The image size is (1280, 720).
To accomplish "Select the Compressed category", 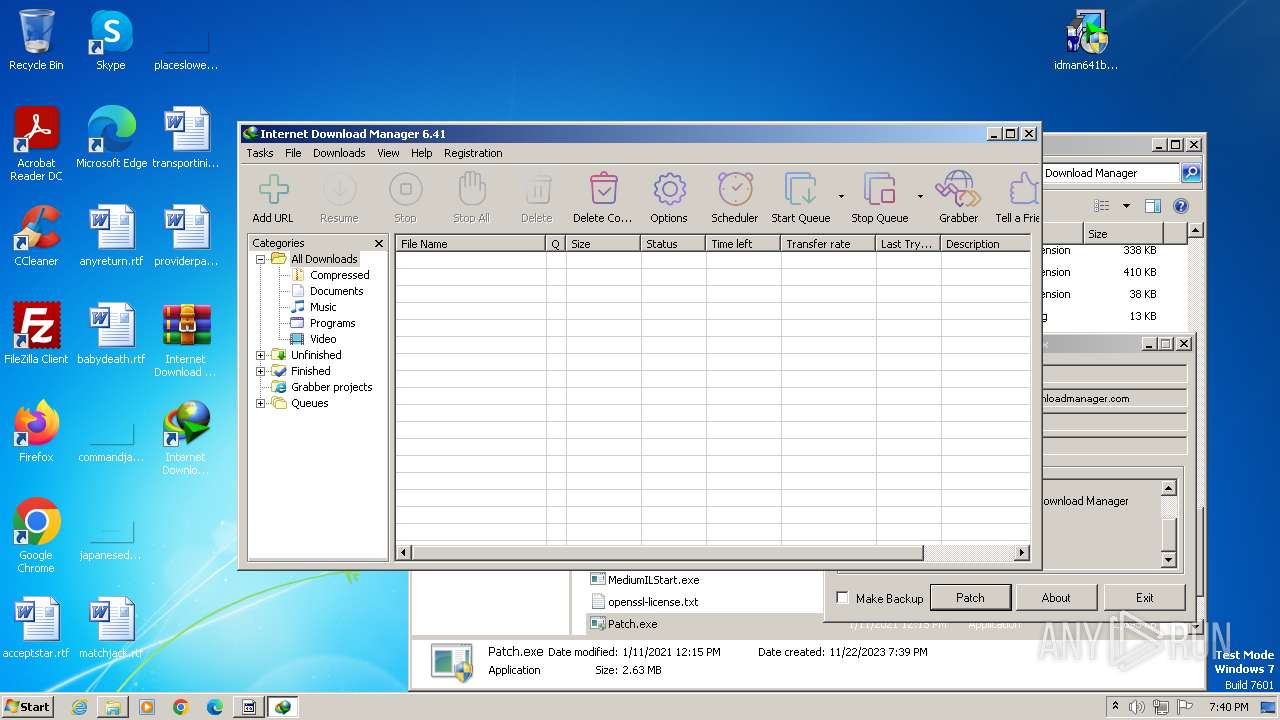I will pos(339,275).
